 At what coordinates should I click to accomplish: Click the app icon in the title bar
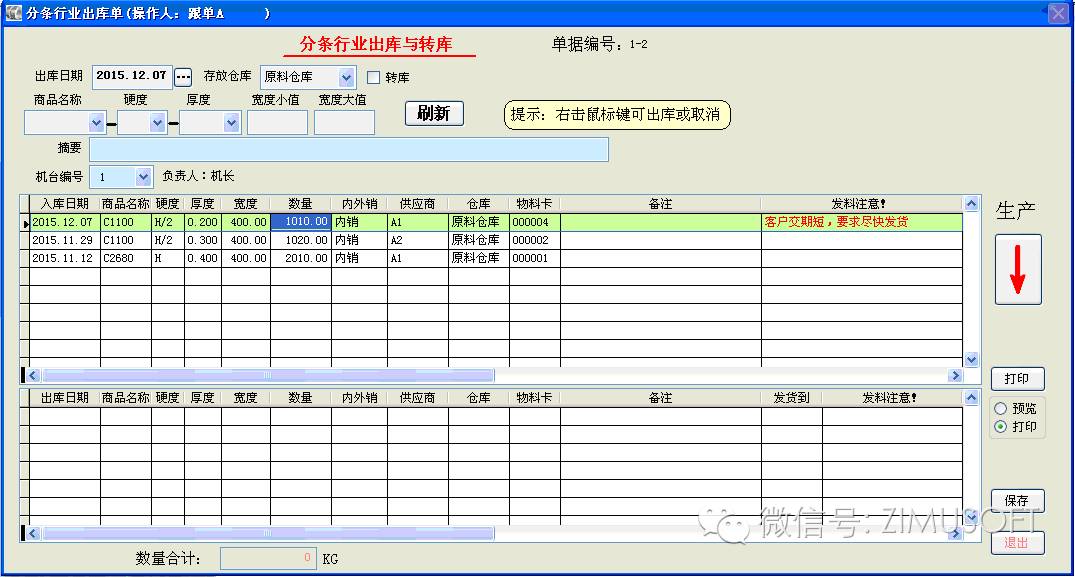(14, 14)
